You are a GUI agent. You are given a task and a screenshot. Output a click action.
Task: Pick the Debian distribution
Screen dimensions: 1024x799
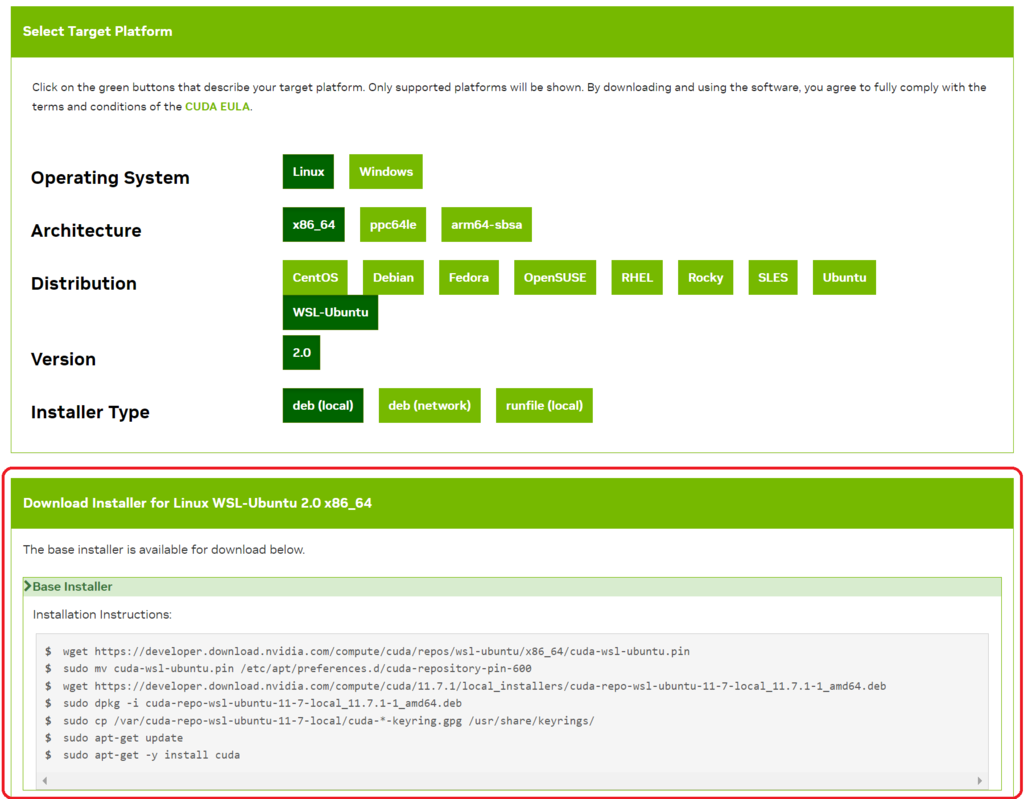393,278
